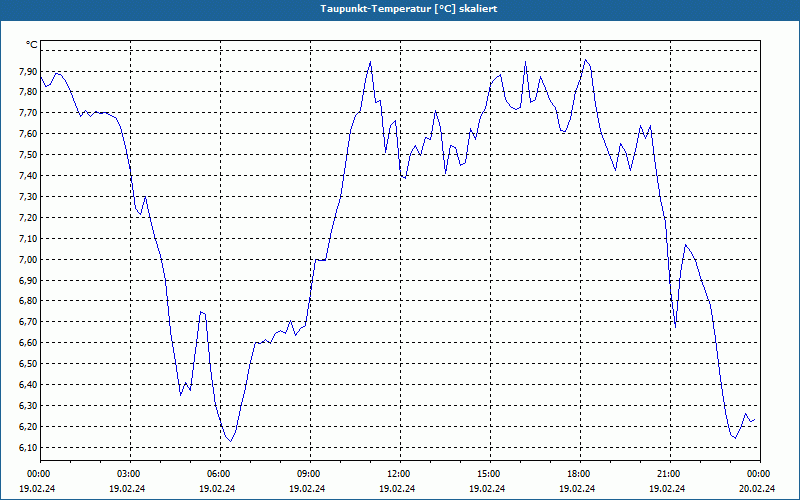Click the 7,10 y-axis label
Image resolution: width=800 pixels, height=500 pixels.
coord(28,238)
